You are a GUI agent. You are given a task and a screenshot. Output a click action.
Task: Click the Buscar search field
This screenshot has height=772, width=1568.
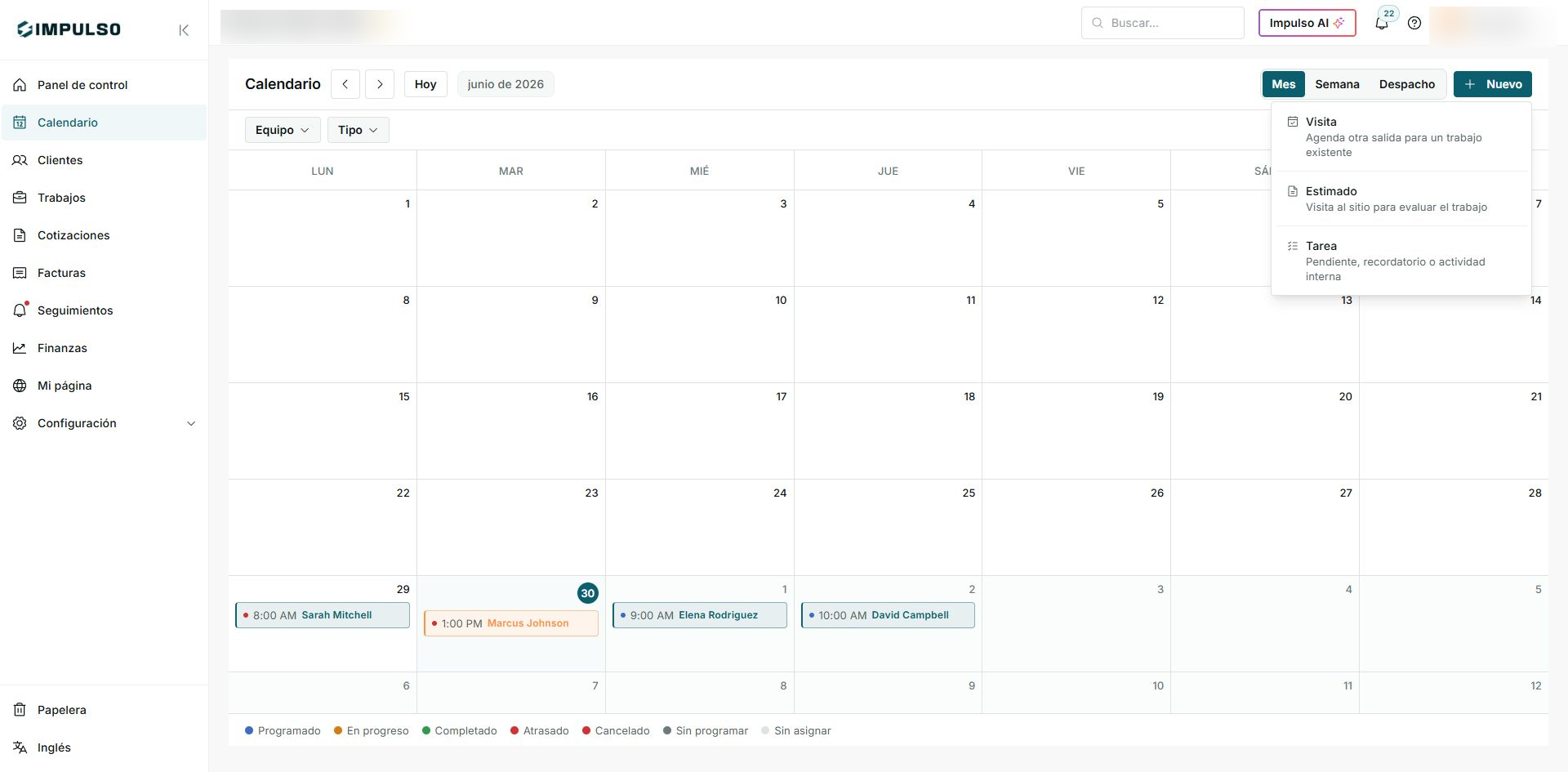pyautogui.click(x=1163, y=23)
